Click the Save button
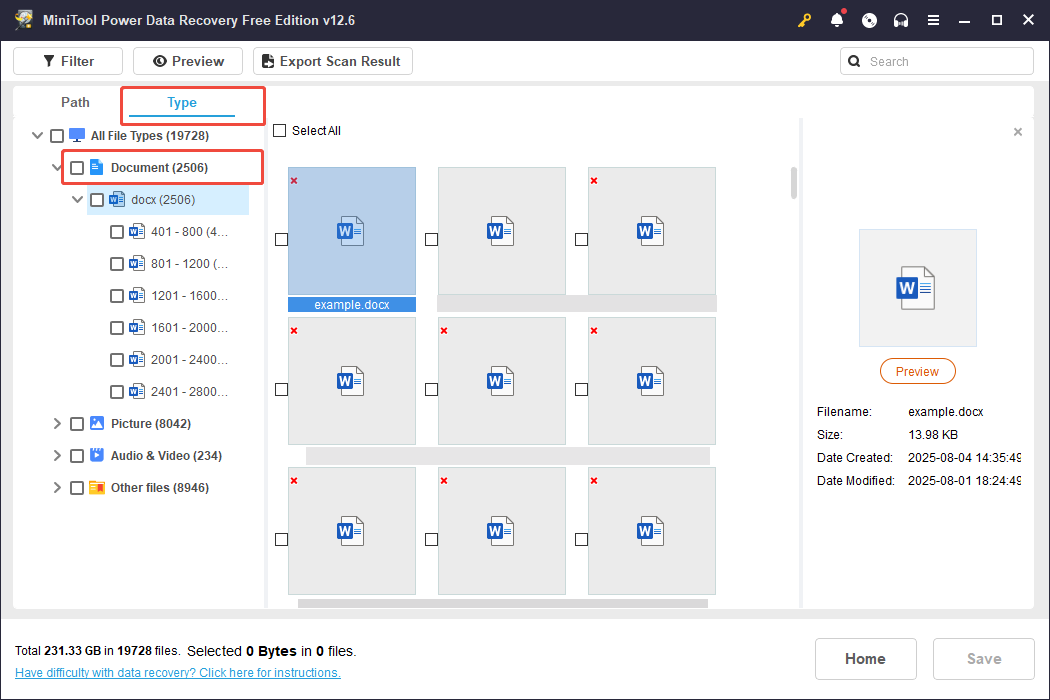 [984, 658]
